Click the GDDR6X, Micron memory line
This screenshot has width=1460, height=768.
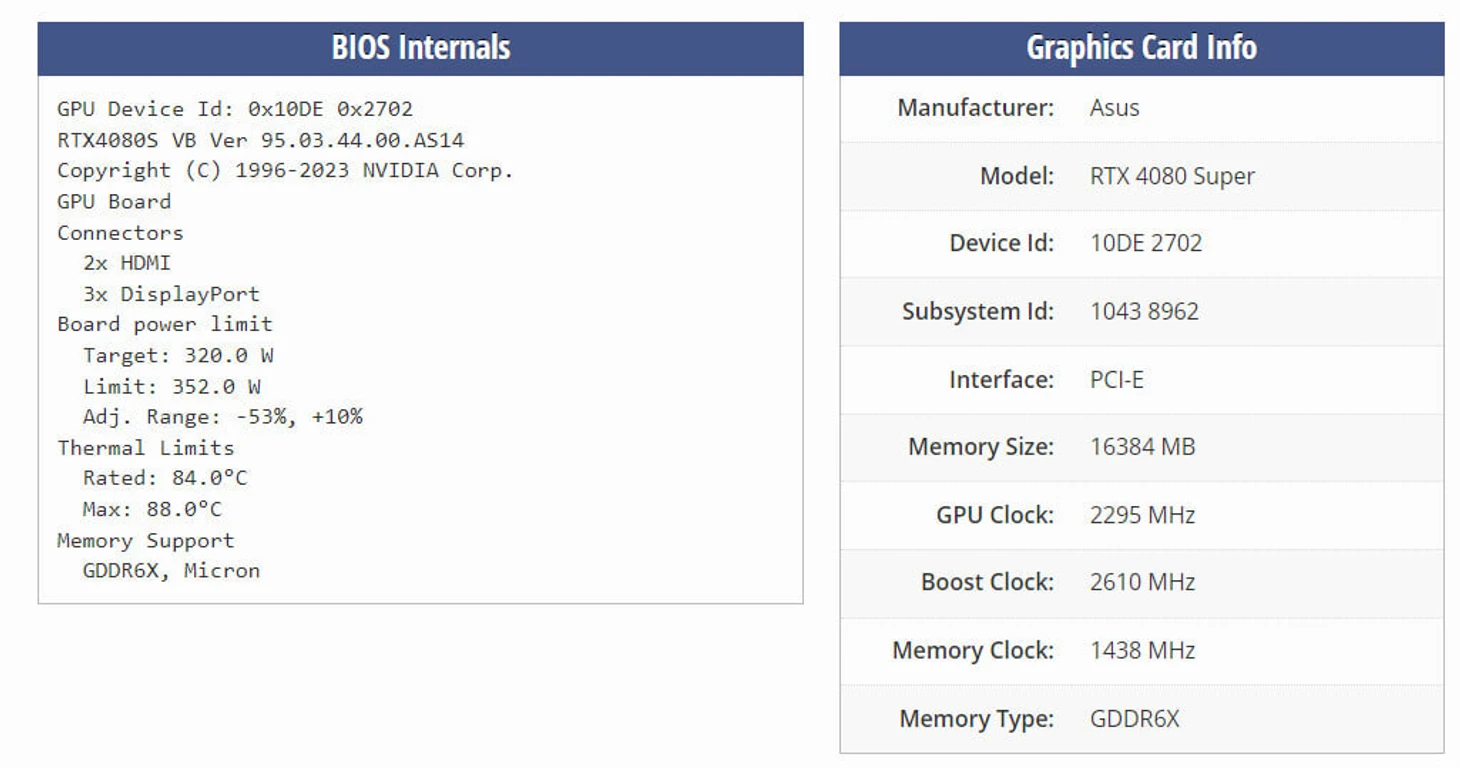pyautogui.click(x=171, y=571)
